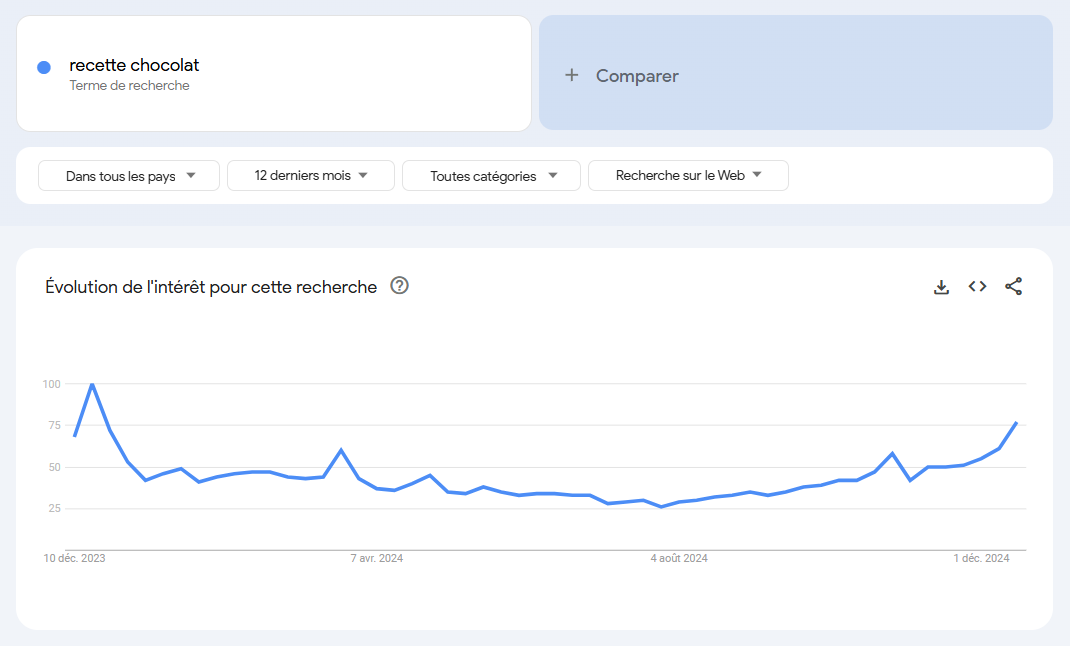Download the chart data as CSV
This screenshot has width=1070, height=646.
pyautogui.click(x=941, y=287)
